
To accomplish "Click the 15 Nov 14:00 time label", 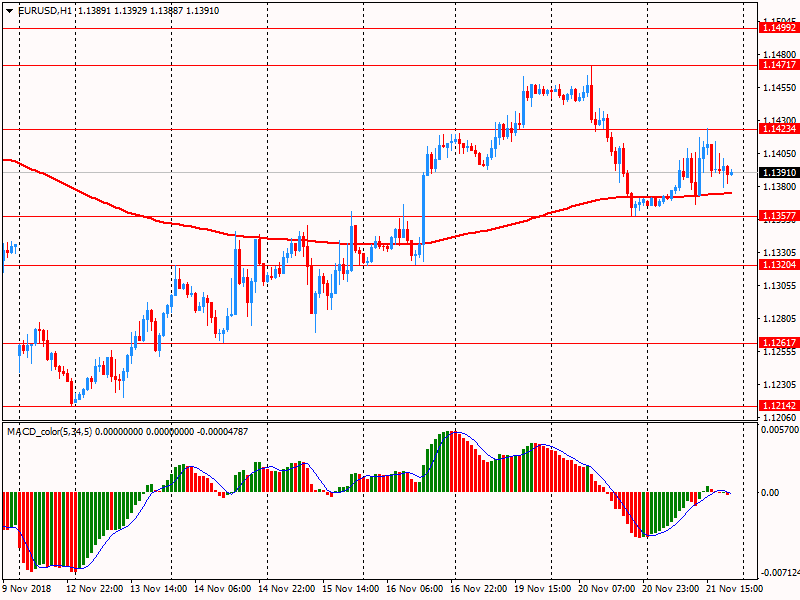I will click(x=351, y=588).
